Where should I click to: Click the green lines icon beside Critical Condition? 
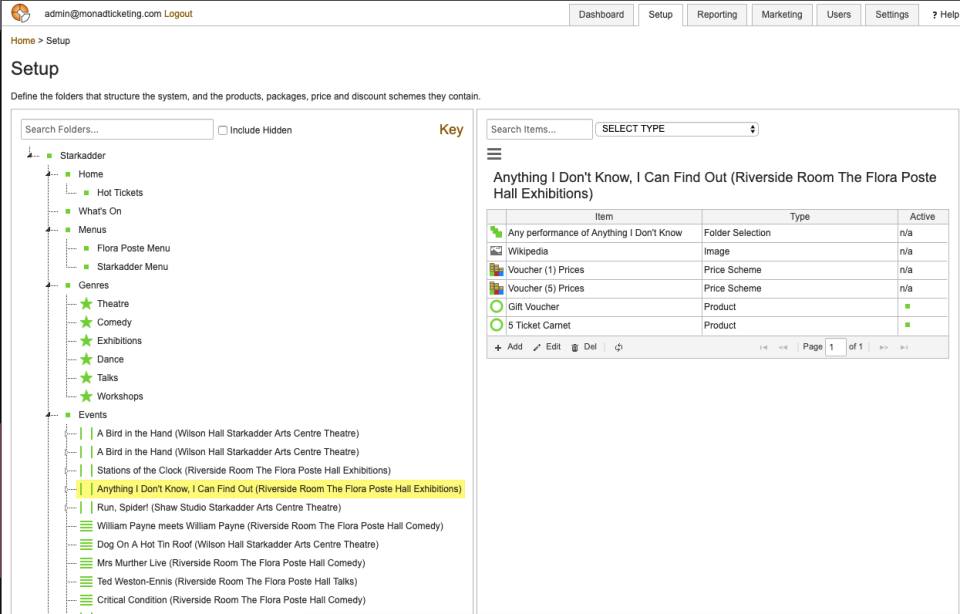(x=86, y=600)
